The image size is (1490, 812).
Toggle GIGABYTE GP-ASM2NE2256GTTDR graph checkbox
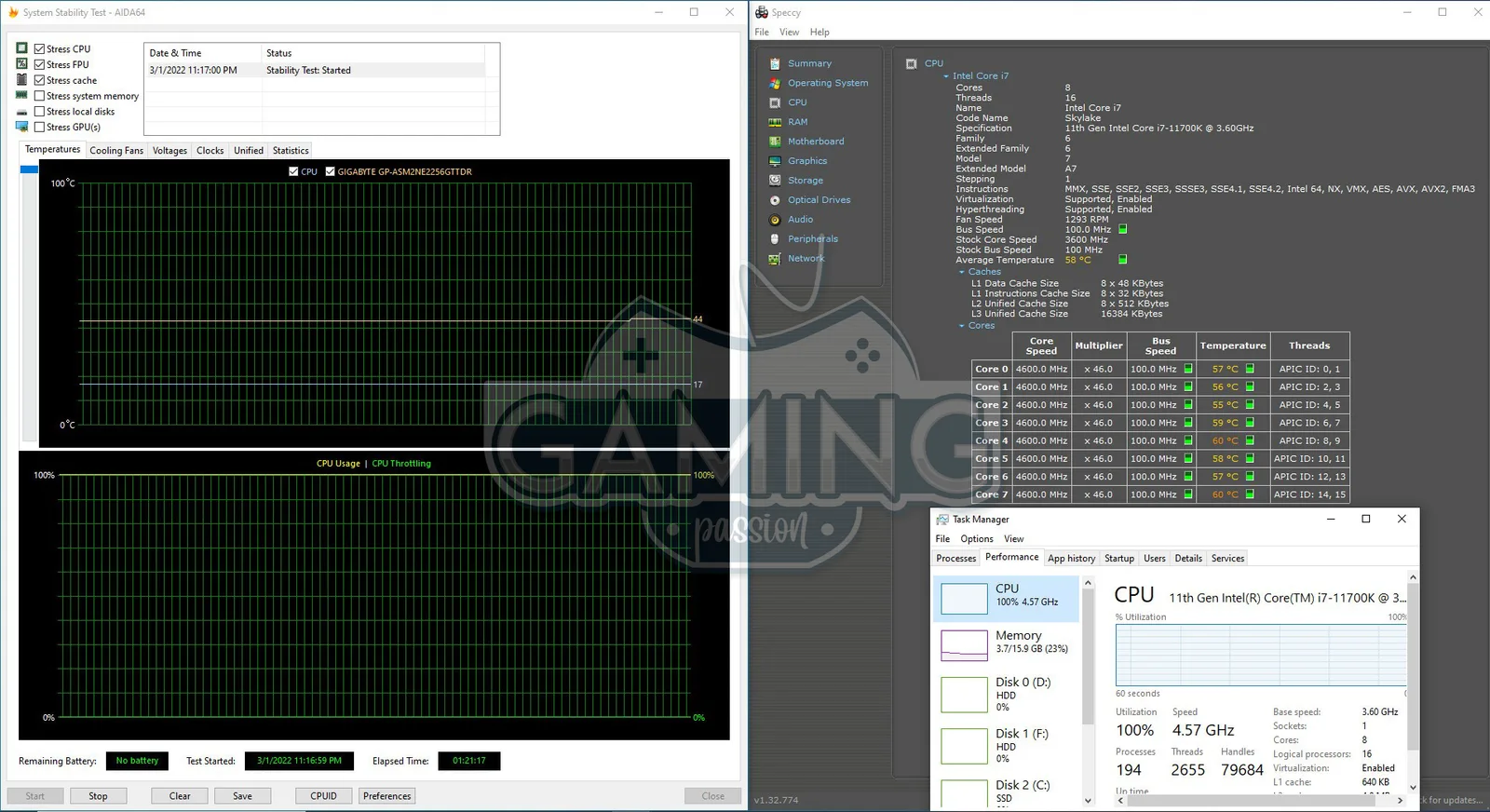pyautogui.click(x=330, y=171)
